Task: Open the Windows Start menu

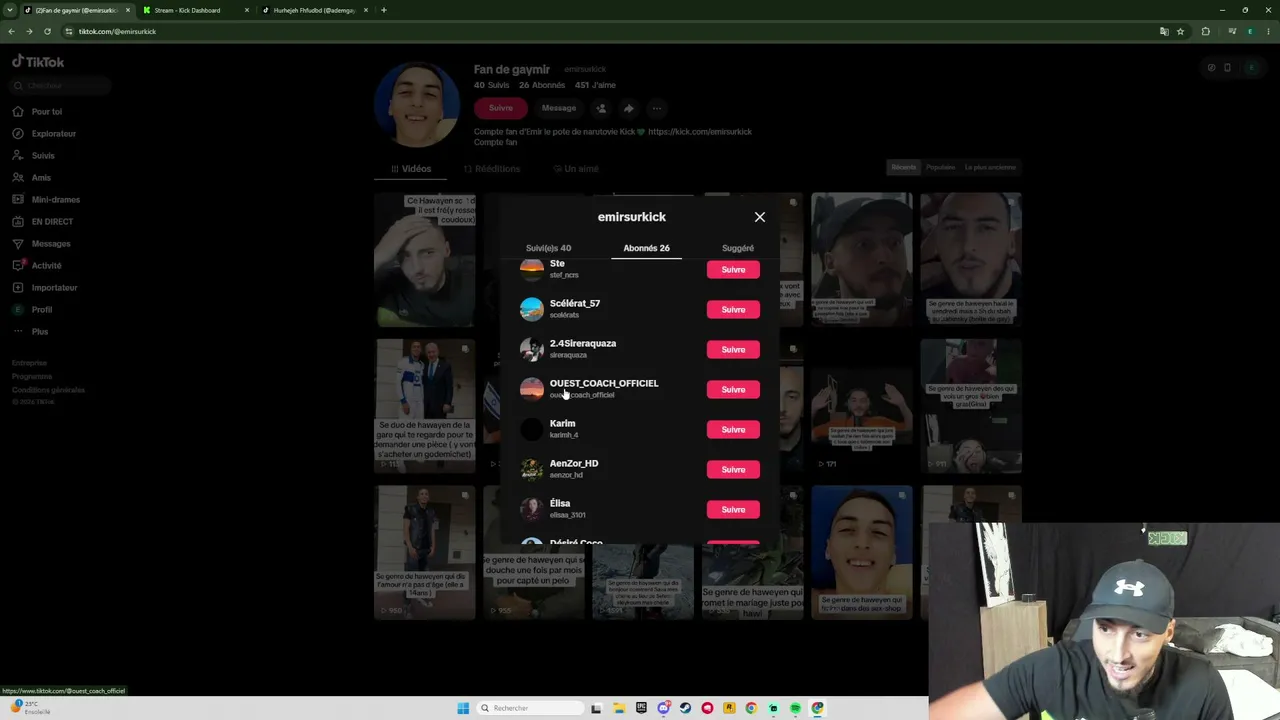Action: 463,708
